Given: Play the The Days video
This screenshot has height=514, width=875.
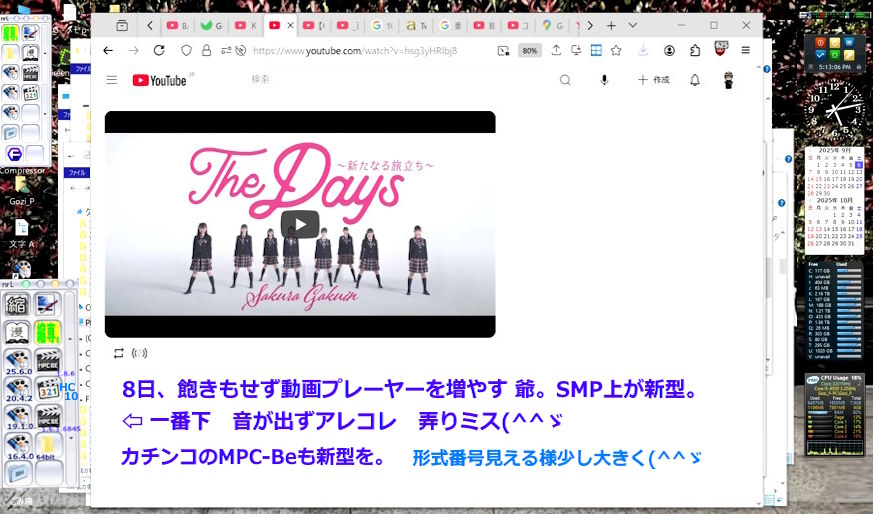Looking at the screenshot, I should coord(300,225).
